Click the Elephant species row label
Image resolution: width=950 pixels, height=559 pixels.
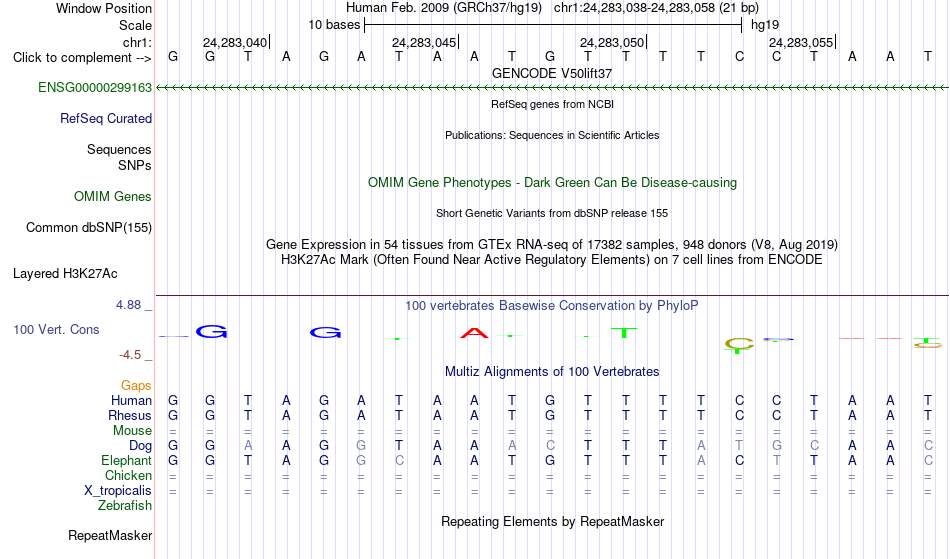(127, 461)
